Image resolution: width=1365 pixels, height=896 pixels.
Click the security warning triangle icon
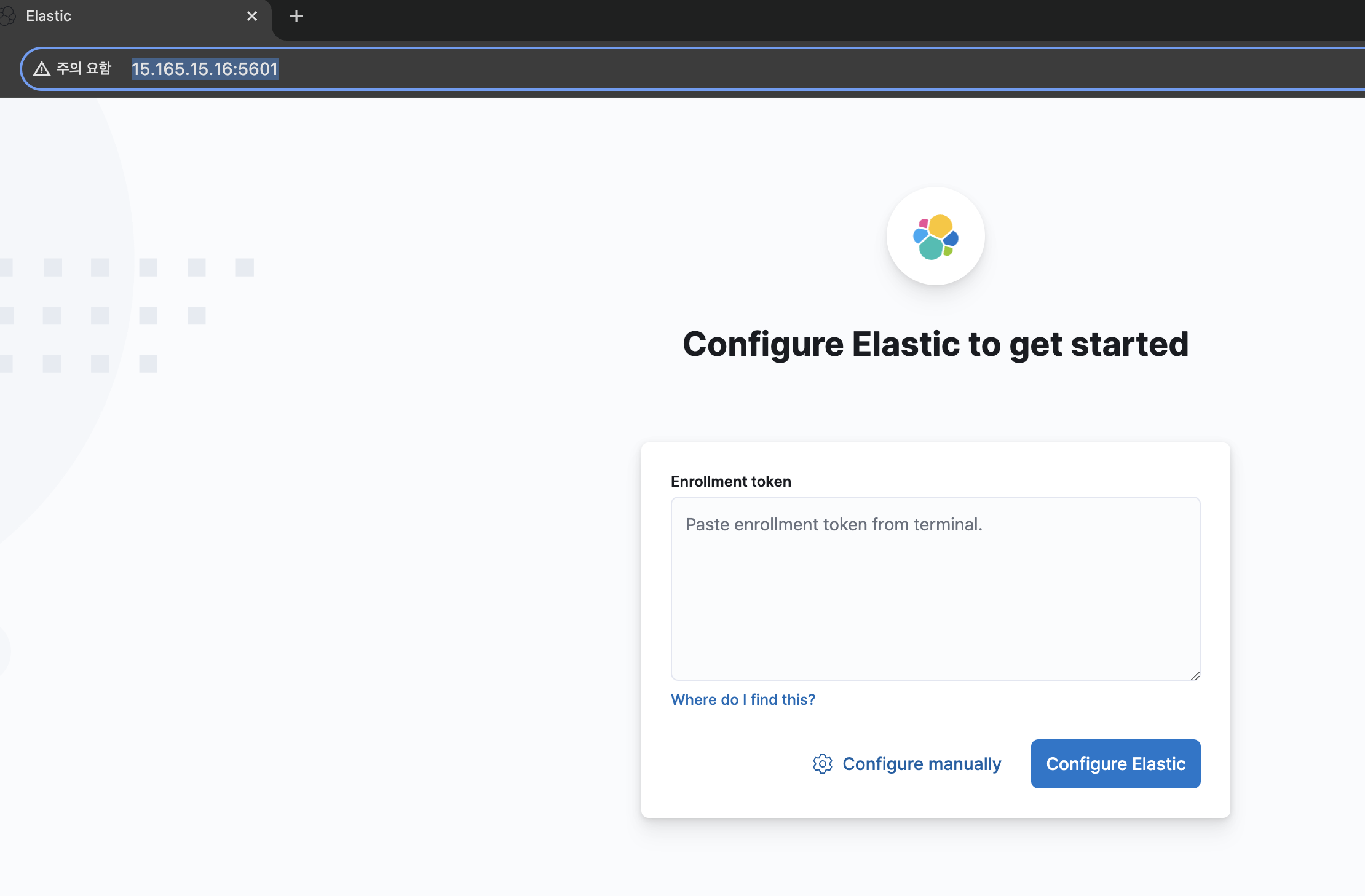pos(41,69)
